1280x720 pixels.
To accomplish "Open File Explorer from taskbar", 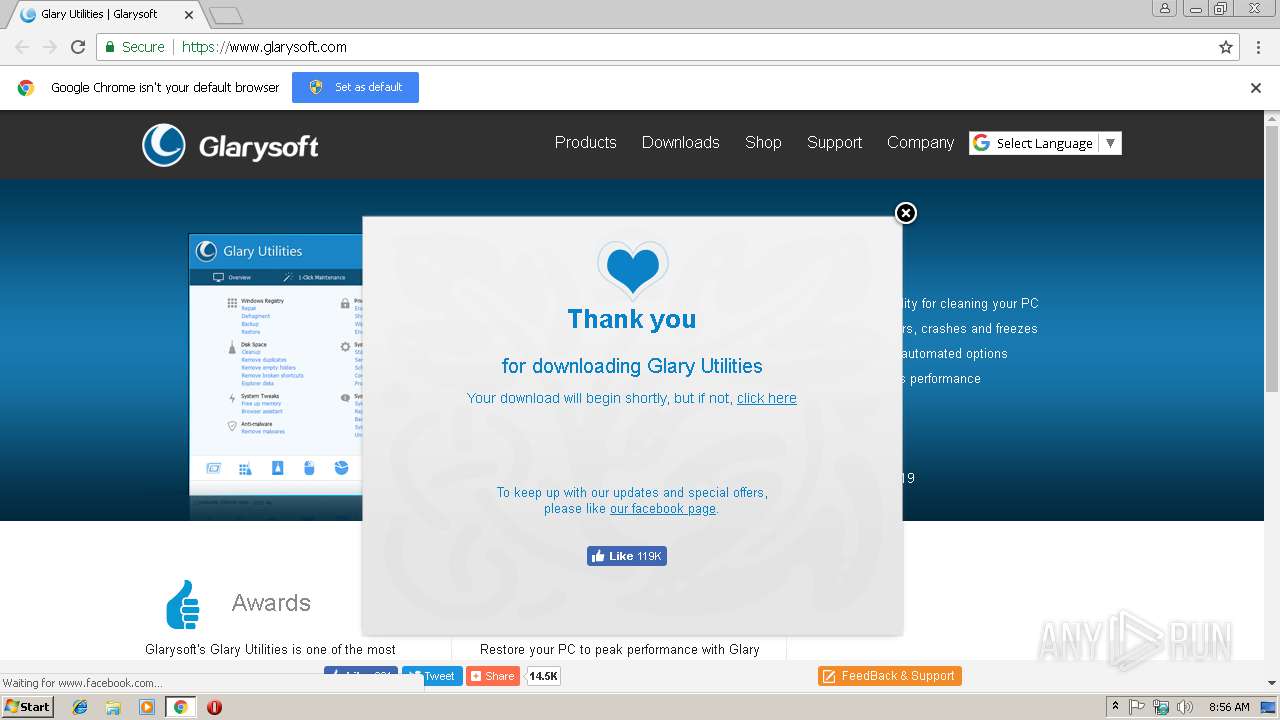I will tap(113, 707).
